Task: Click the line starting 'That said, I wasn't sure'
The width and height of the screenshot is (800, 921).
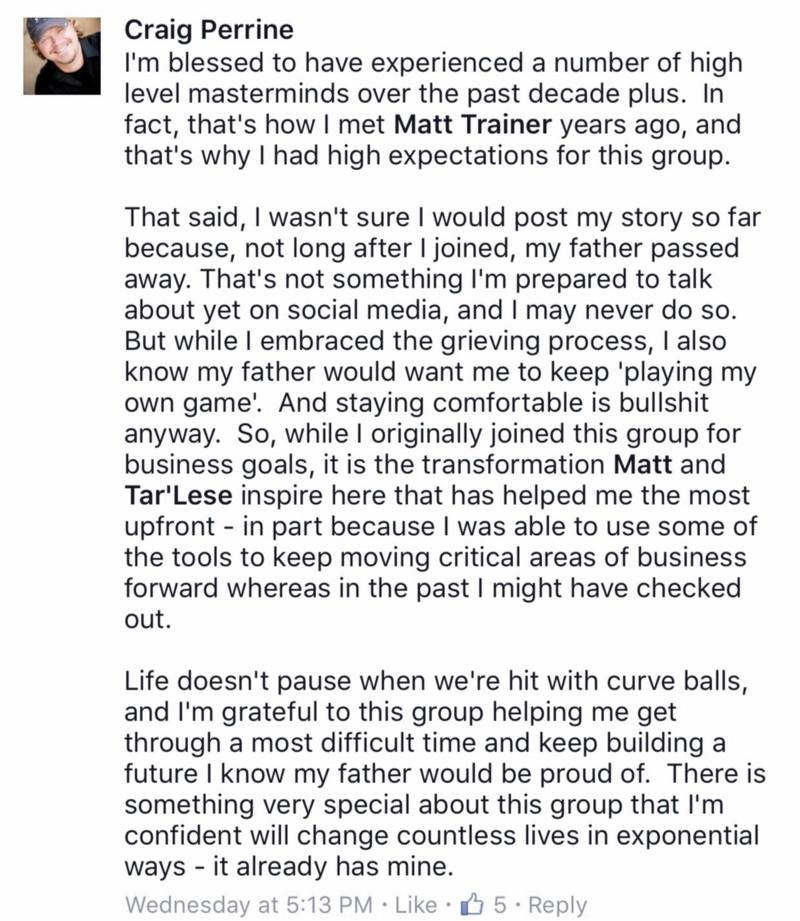Action: [x=443, y=217]
